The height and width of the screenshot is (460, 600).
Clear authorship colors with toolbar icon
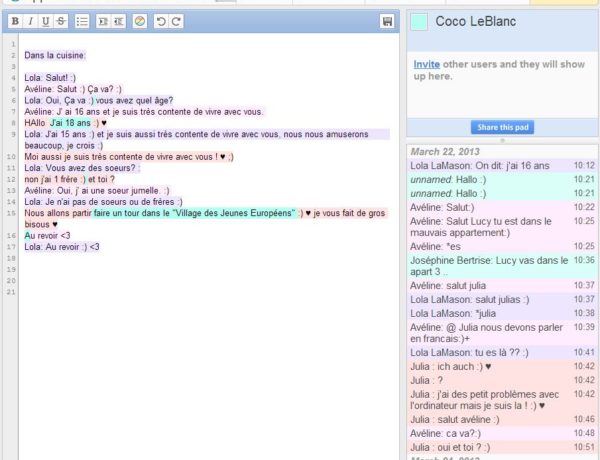click(140, 21)
